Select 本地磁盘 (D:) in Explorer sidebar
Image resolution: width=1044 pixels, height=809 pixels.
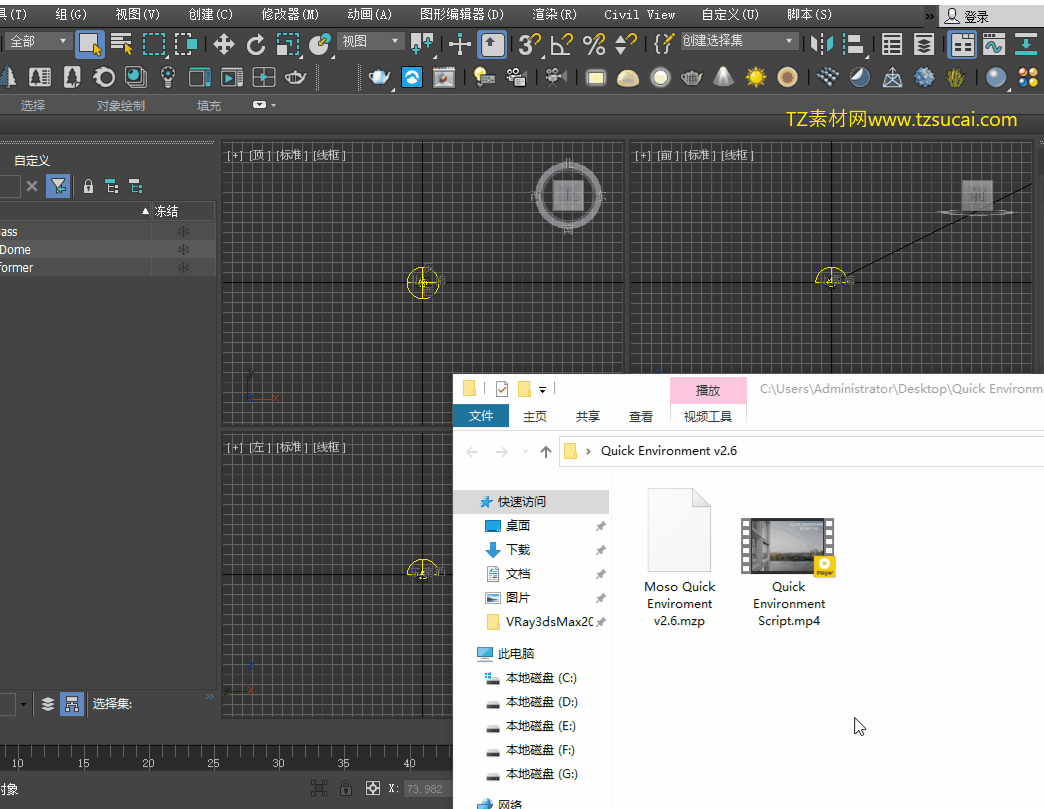[x=541, y=702]
